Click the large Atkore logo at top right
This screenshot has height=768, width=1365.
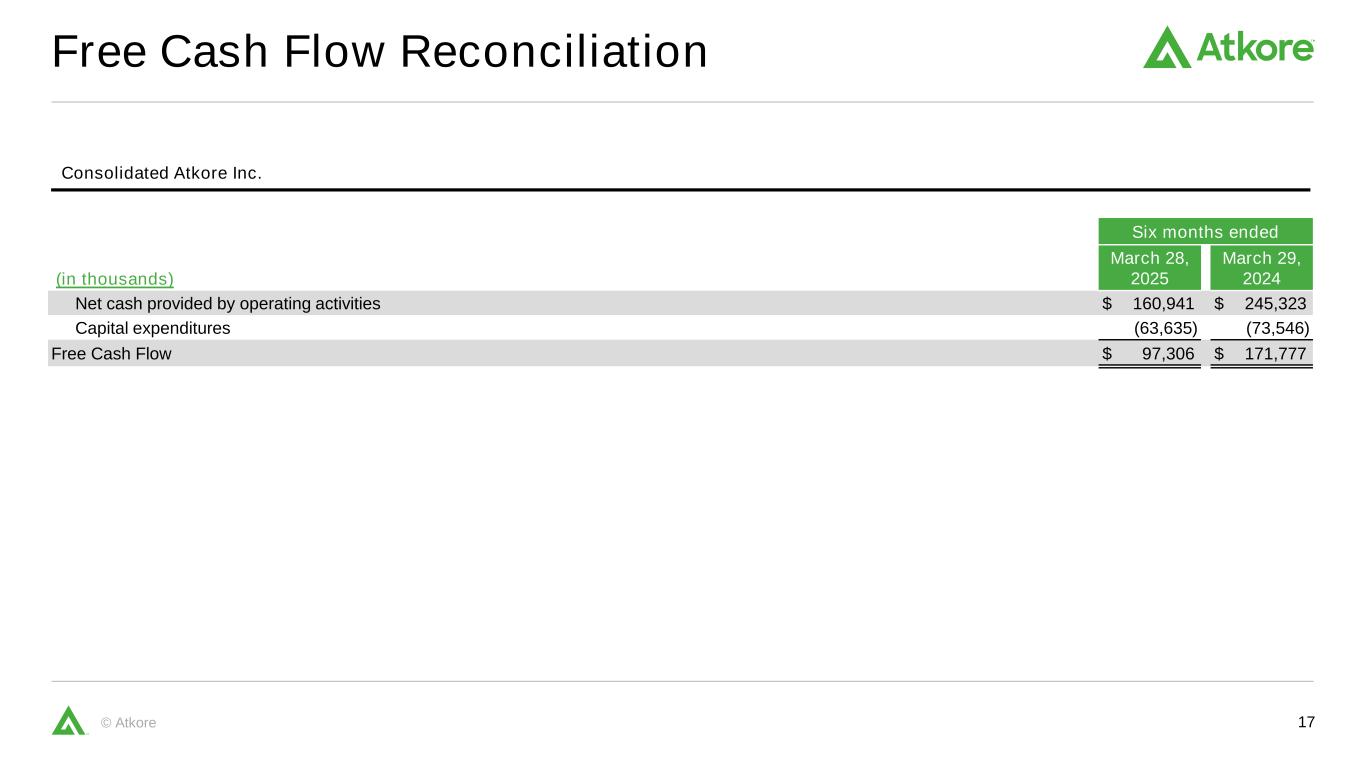point(1228,47)
